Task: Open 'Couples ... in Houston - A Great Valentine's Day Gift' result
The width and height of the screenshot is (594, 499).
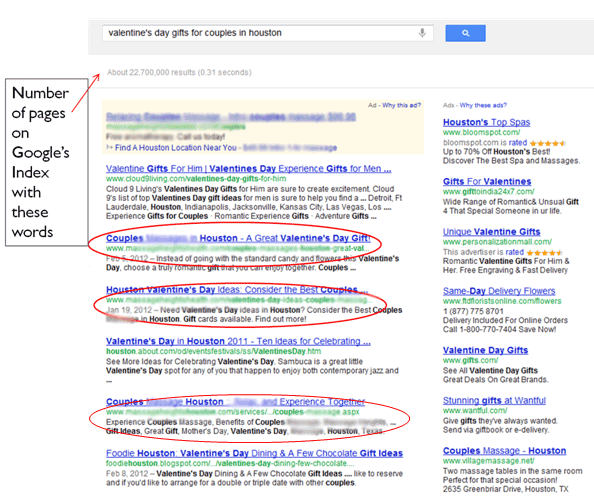Action: click(x=238, y=238)
